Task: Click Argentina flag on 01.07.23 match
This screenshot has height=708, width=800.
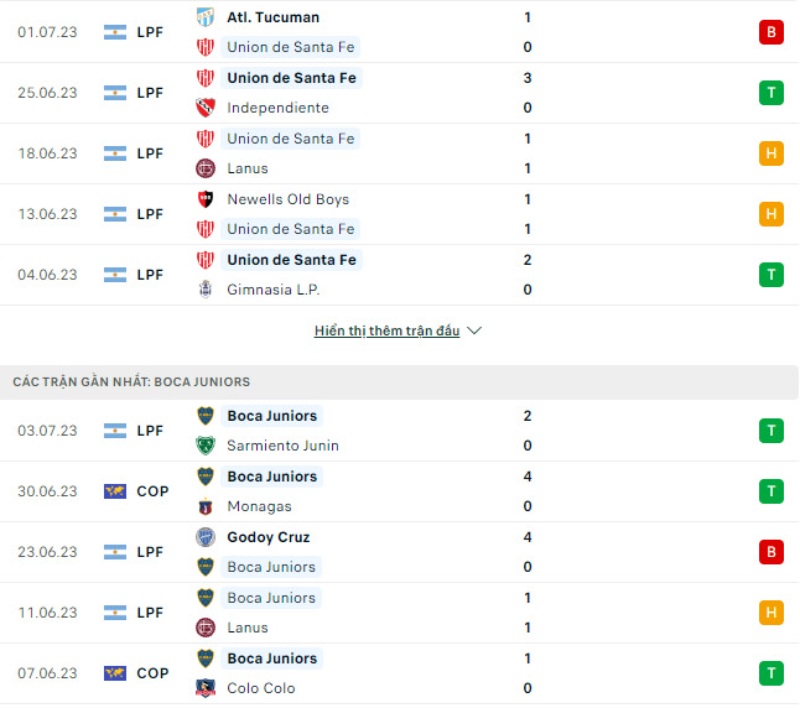Action: (x=115, y=32)
